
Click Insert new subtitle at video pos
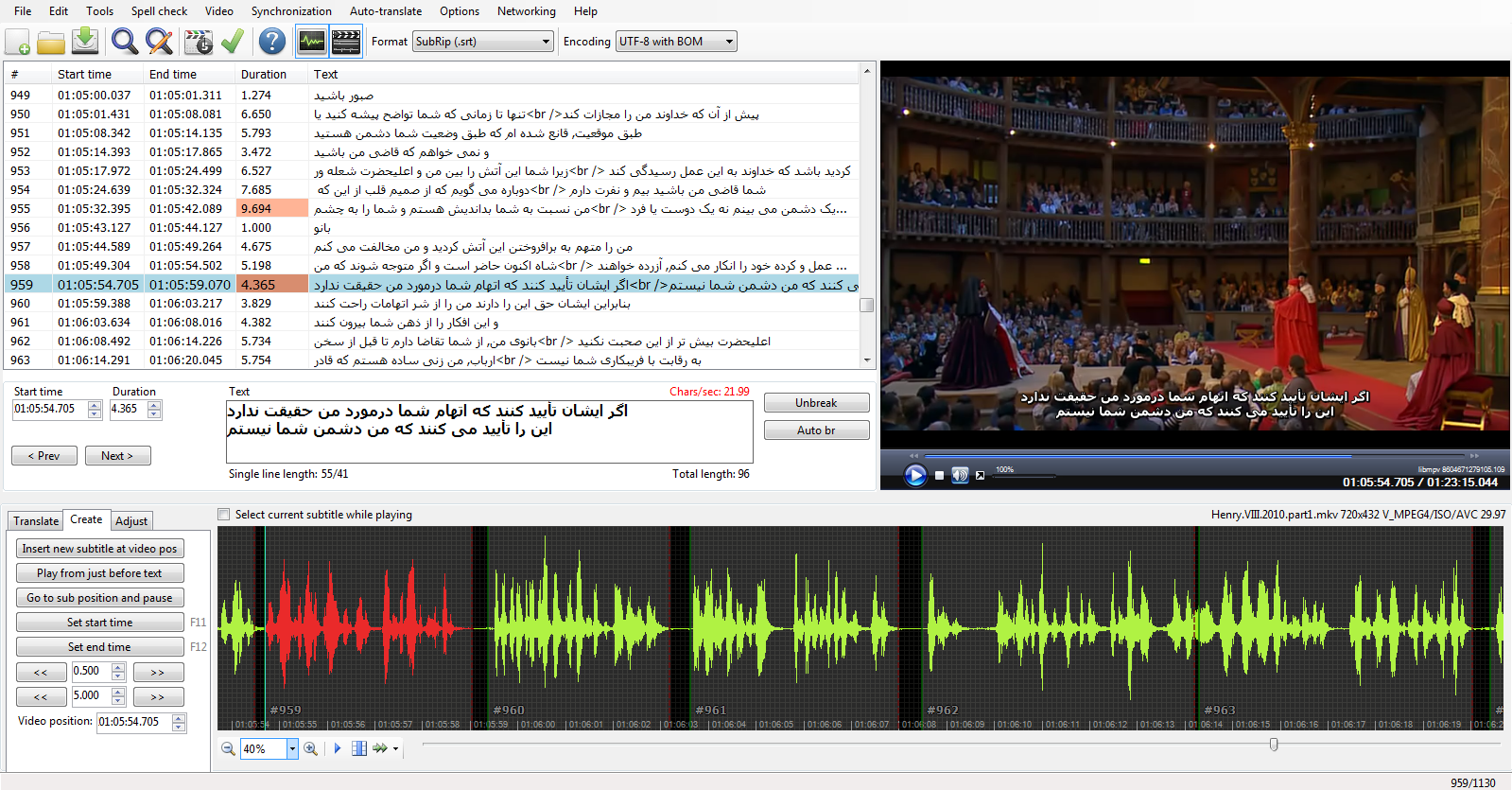[x=99, y=549]
